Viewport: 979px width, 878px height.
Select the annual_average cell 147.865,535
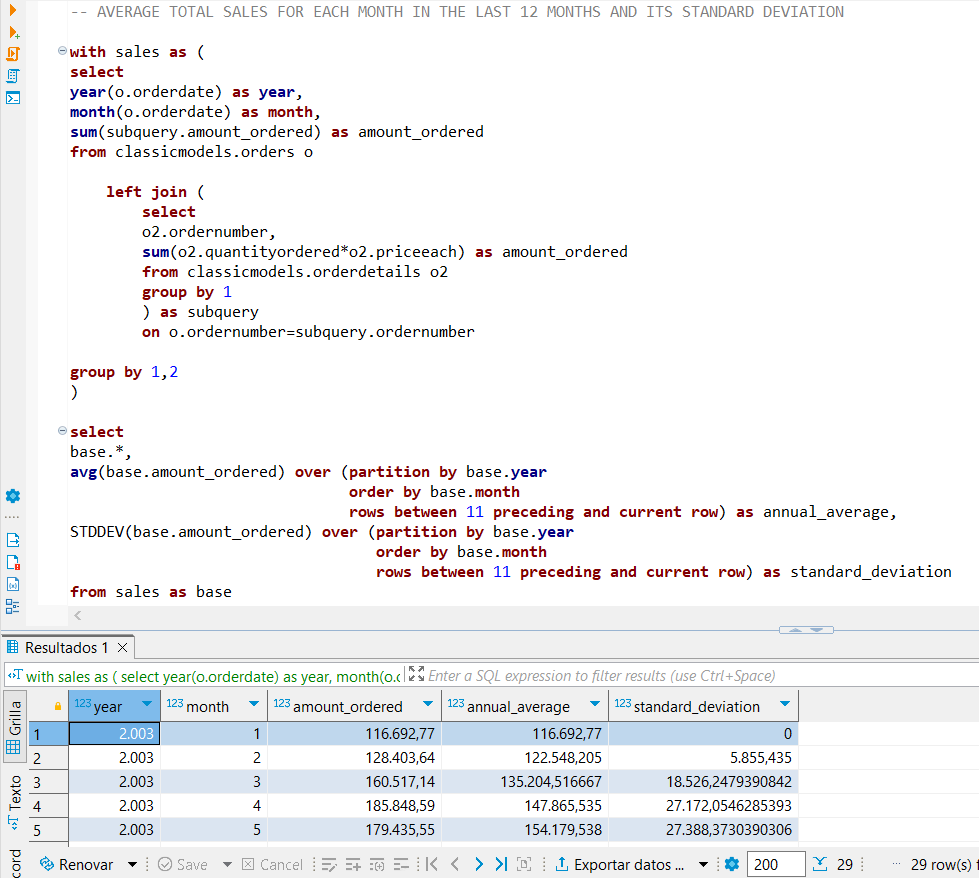[x=525, y=806]
